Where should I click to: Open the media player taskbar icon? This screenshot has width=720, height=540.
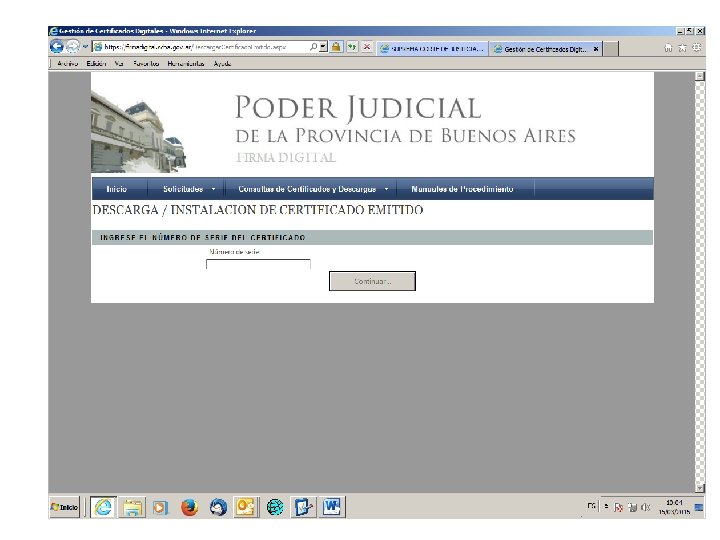pyautogui.click(x=160, y=507)
